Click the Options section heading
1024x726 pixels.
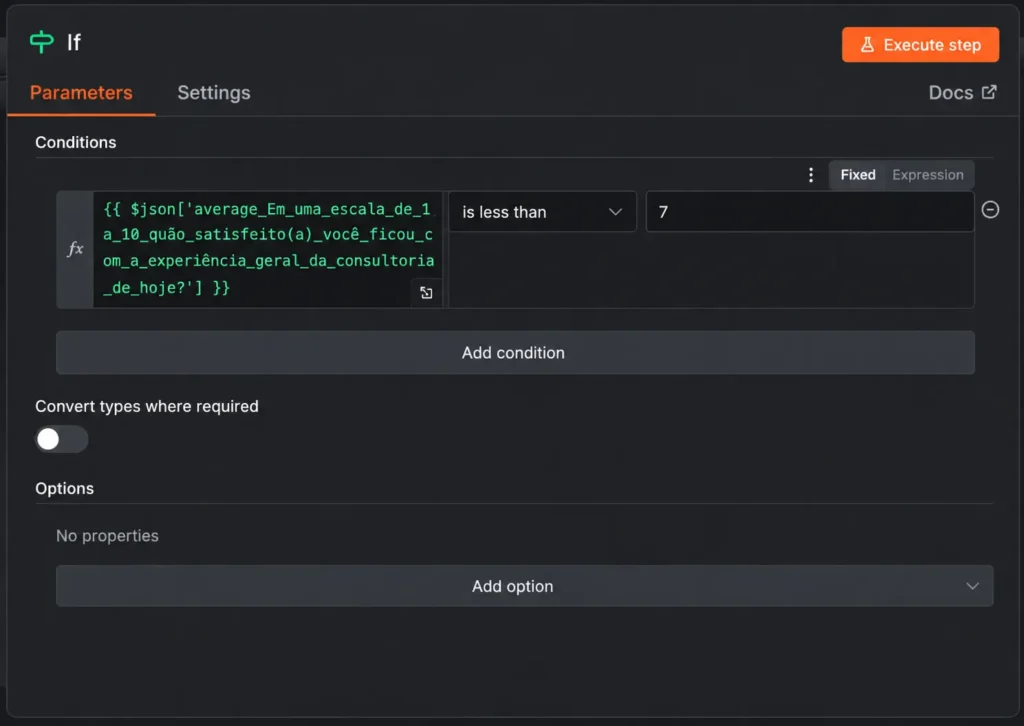[65, 488]
